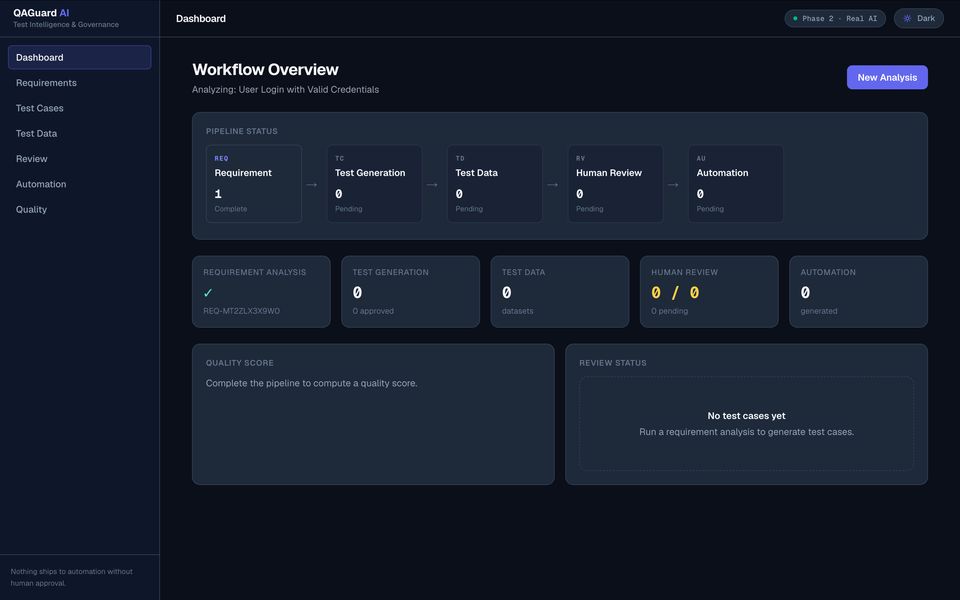Click the Workflow Overview heading
The image size is (960, 600).
pyautogui.click(x=265, y=69)
